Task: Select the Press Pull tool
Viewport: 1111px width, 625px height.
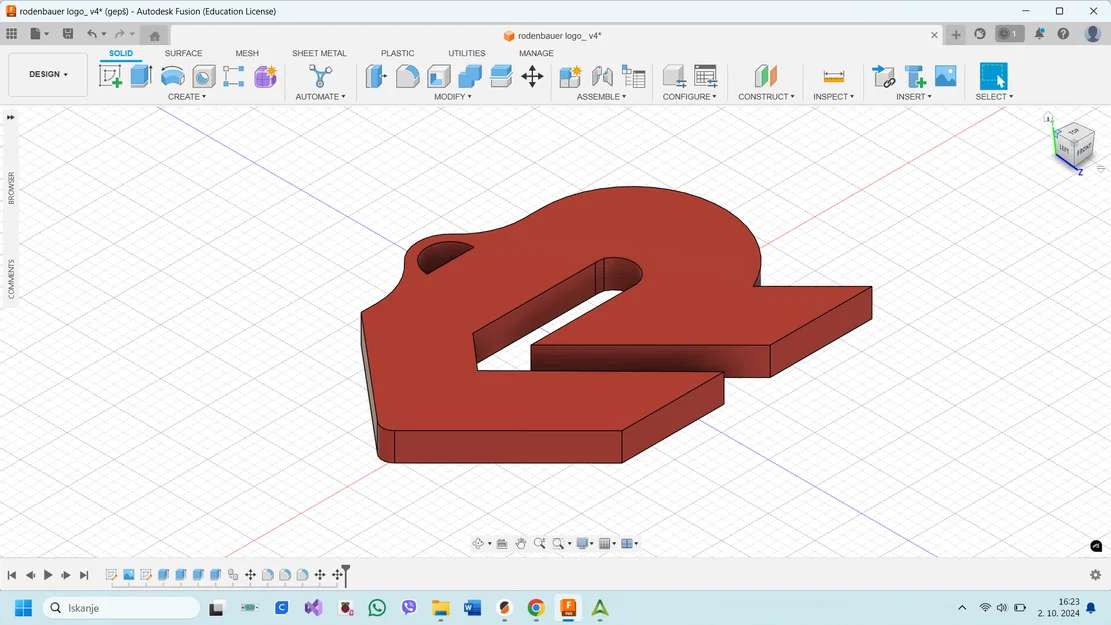Action: 376,76
